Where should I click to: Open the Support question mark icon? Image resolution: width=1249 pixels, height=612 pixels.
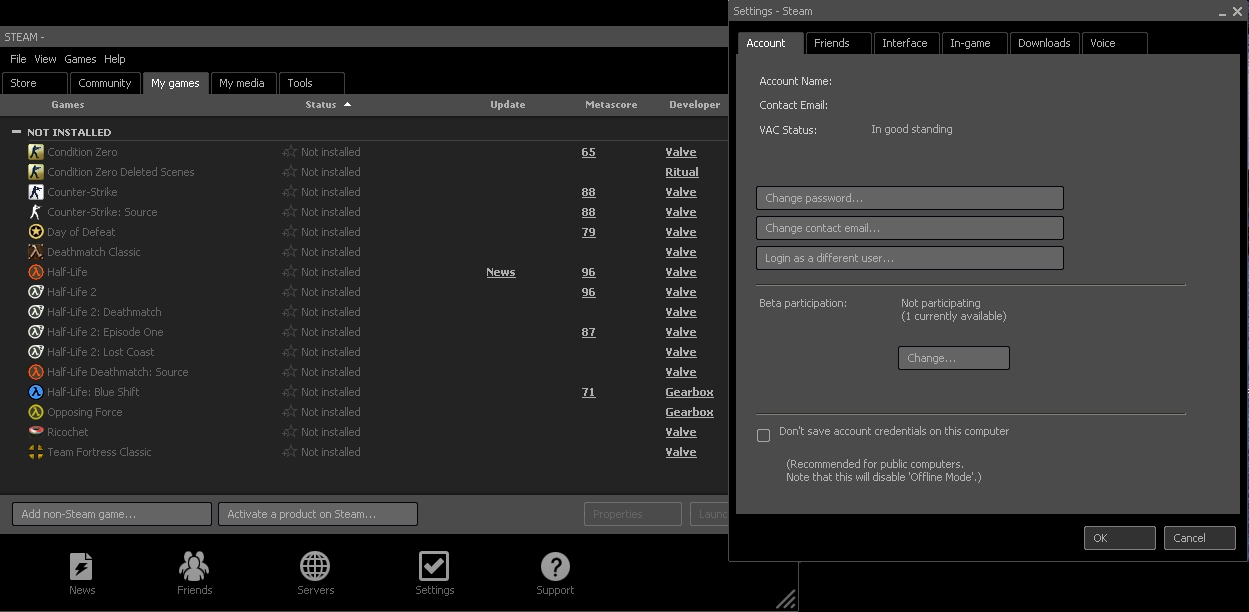tap(555, 567)
